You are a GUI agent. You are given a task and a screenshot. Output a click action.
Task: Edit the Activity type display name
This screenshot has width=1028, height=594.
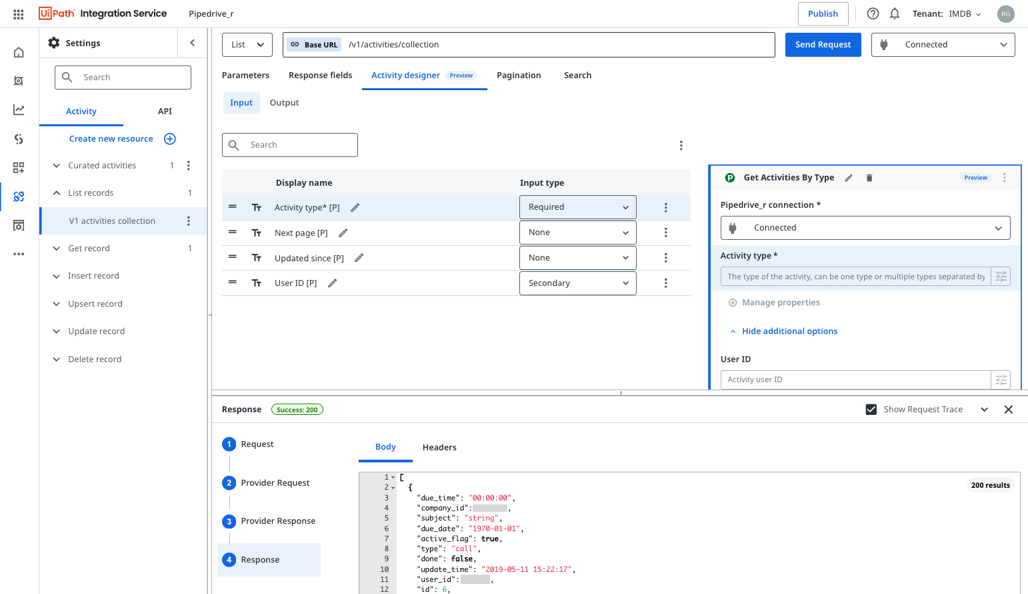point(355,207)
